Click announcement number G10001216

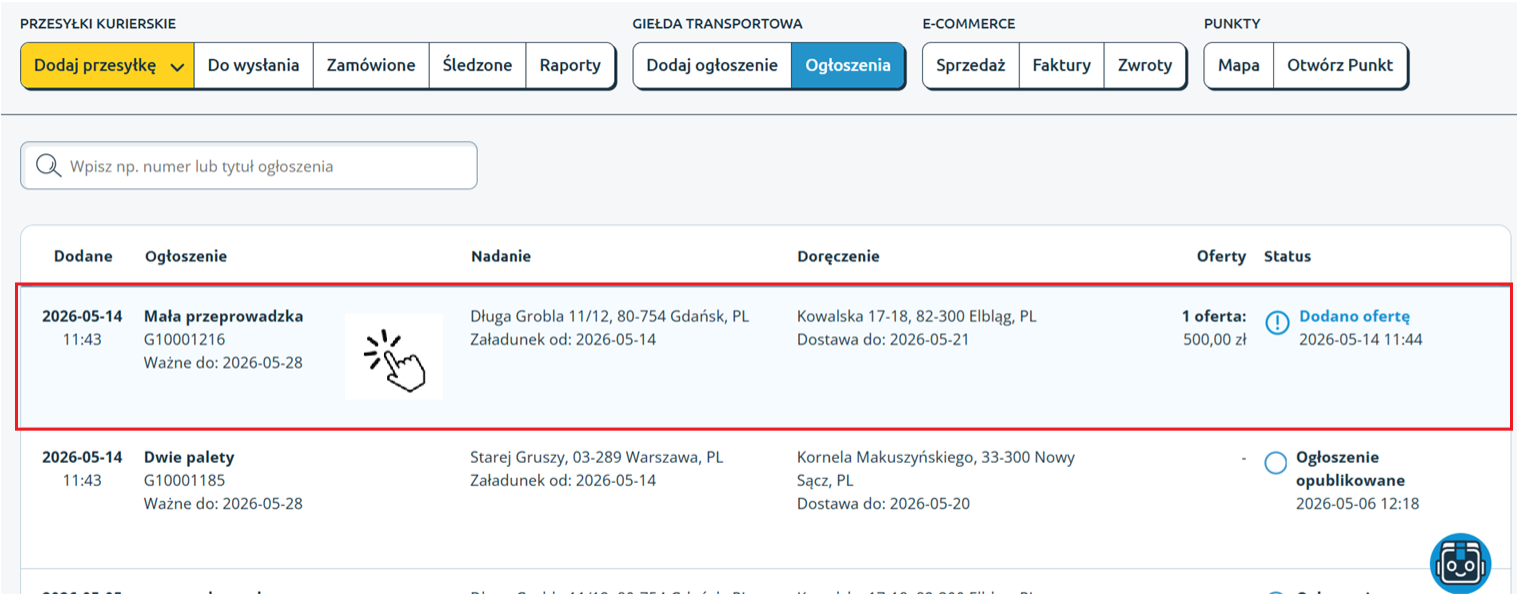[x=185, y=339]
